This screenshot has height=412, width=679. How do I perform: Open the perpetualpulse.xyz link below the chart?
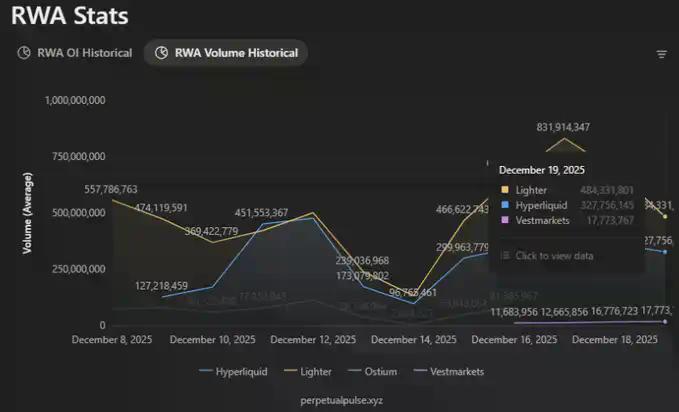click(x=342, y=399)
